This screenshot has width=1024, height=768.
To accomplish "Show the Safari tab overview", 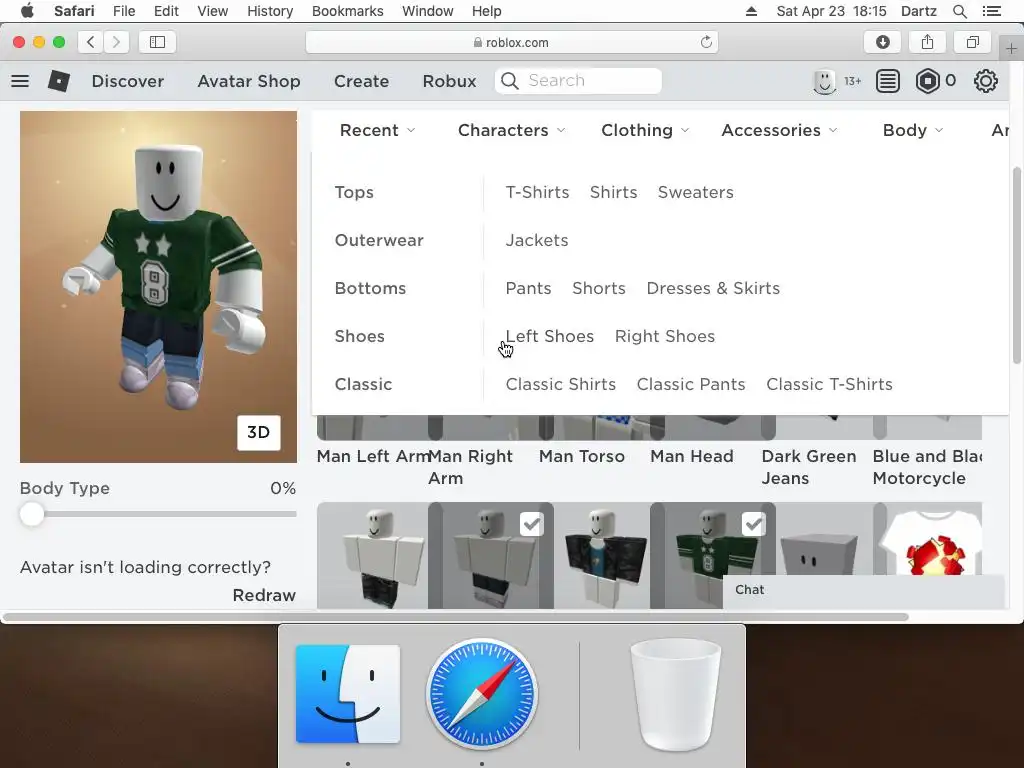I will pos(972,42).
